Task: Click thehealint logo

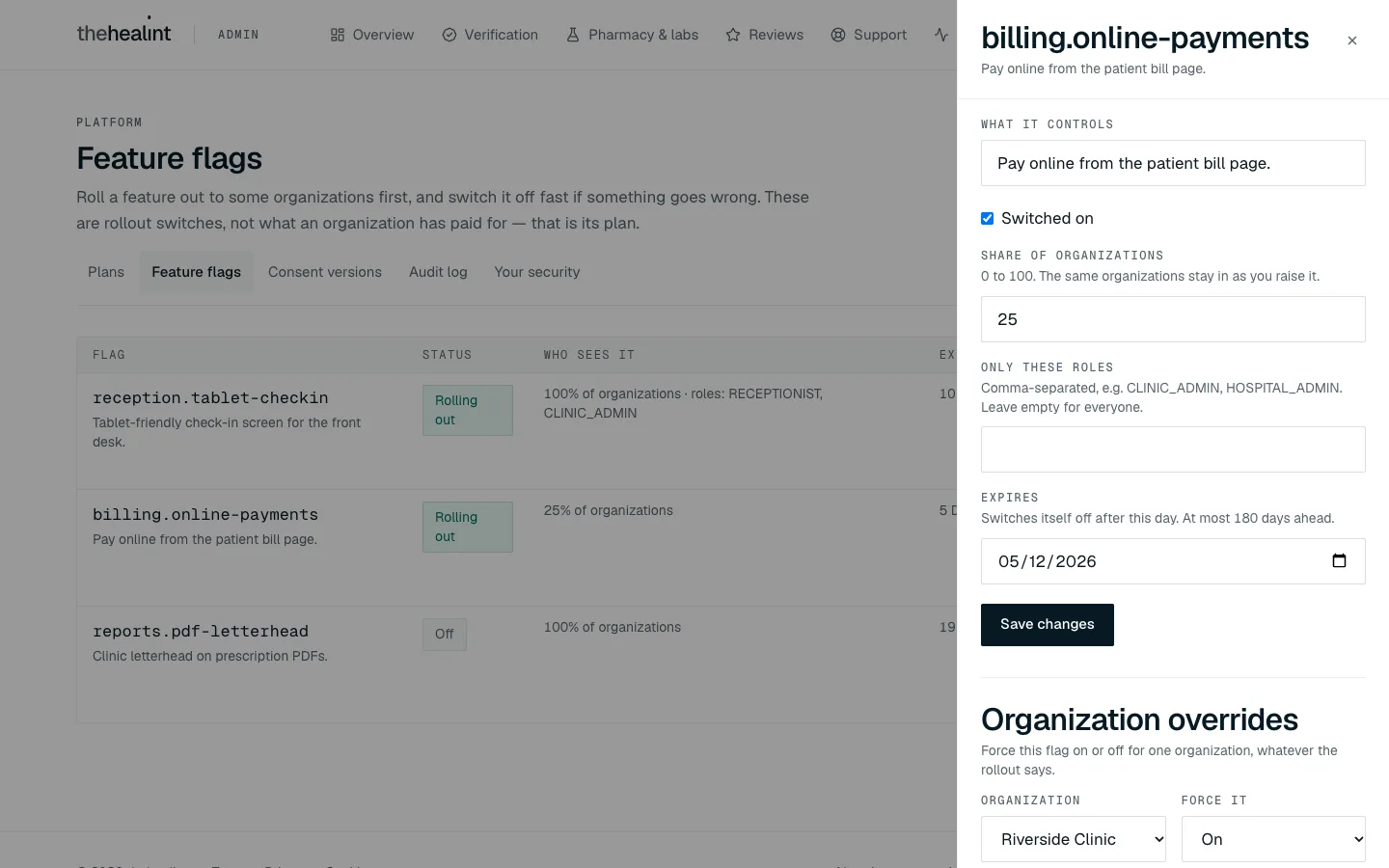Action: pyautogui.click(x=124, y=33)
